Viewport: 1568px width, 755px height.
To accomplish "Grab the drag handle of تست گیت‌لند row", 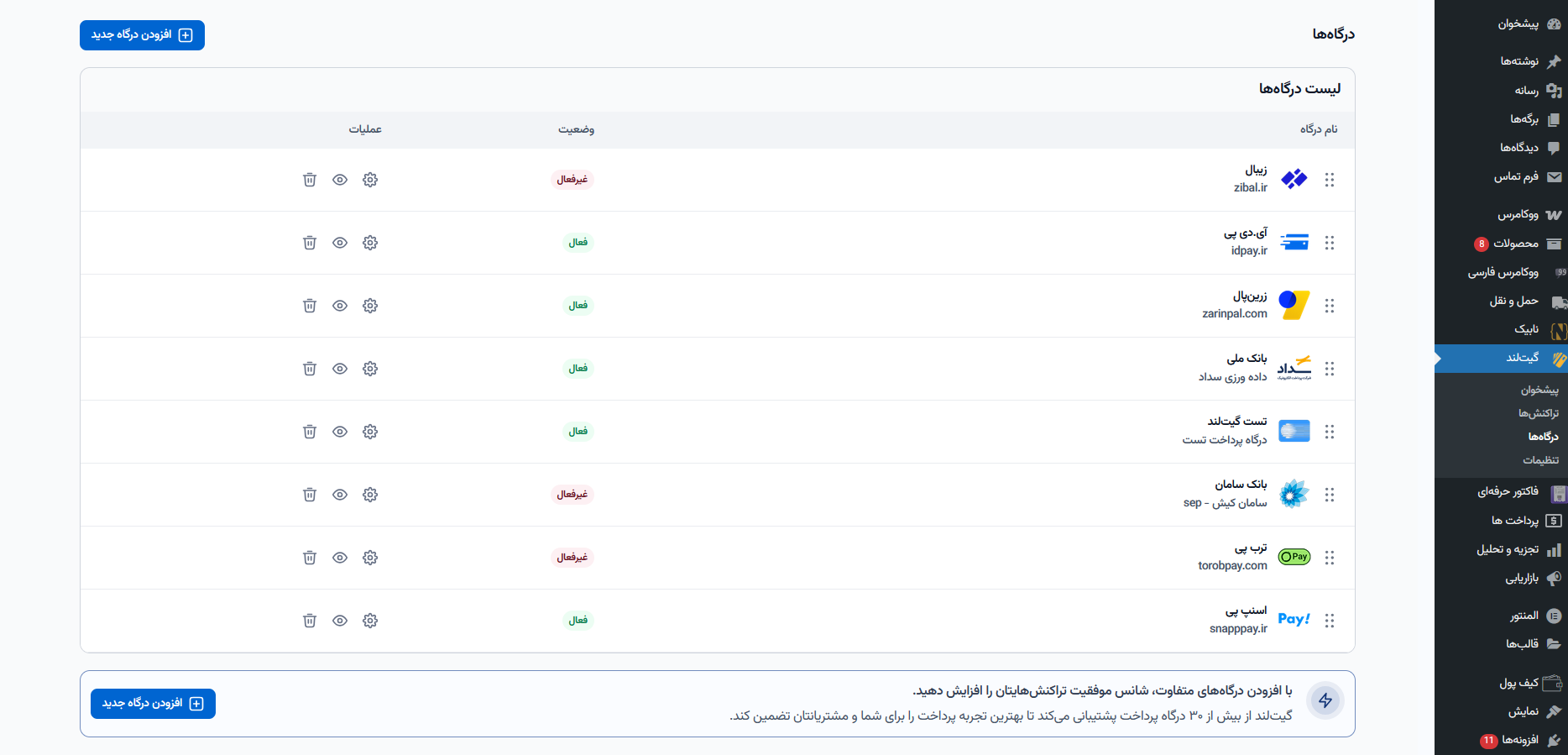I will (1330, 432).
